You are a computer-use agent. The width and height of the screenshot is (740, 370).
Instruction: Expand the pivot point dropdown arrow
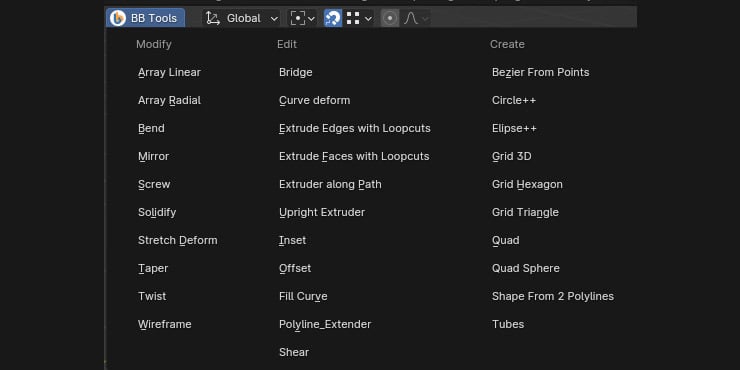tap(311, 19)
